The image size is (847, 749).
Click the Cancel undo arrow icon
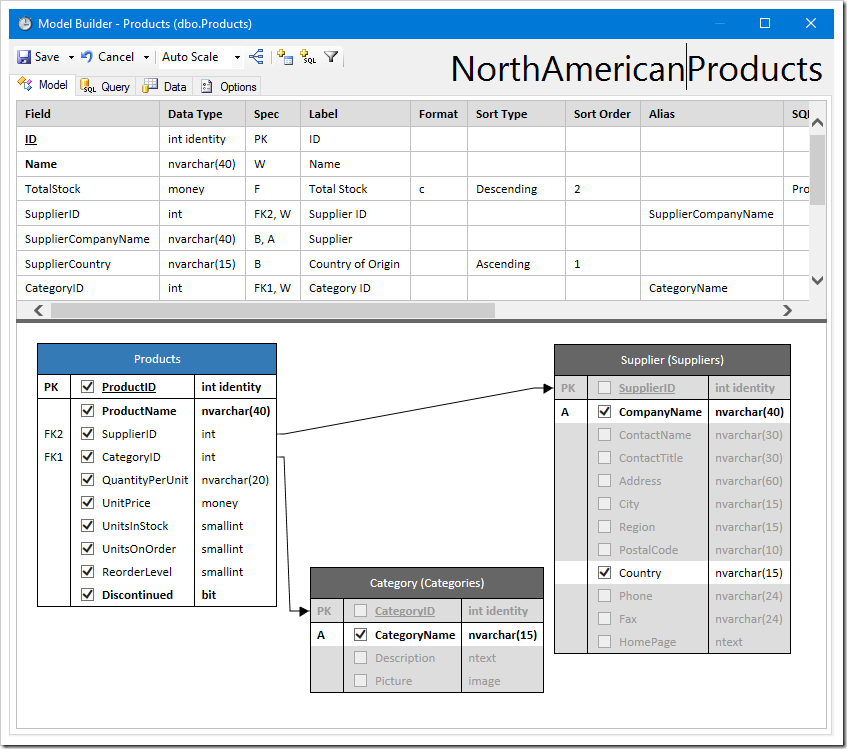[86, 56]
